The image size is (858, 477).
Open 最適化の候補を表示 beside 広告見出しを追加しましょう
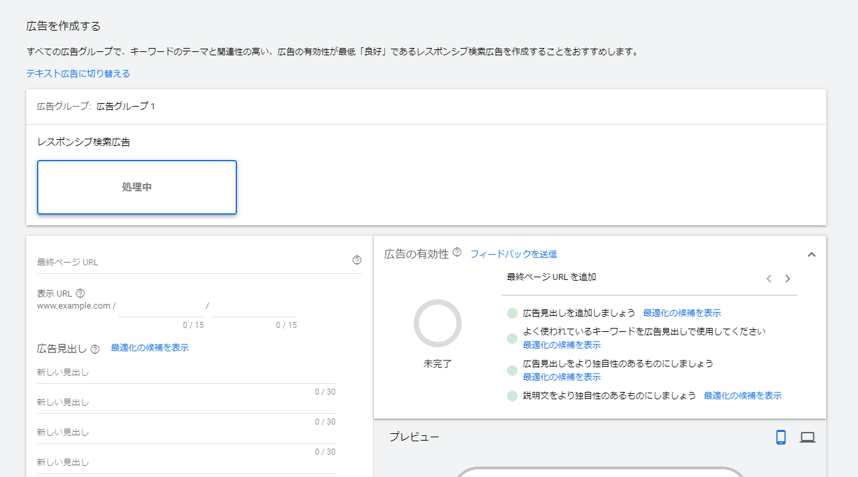[x=682, y=313]
